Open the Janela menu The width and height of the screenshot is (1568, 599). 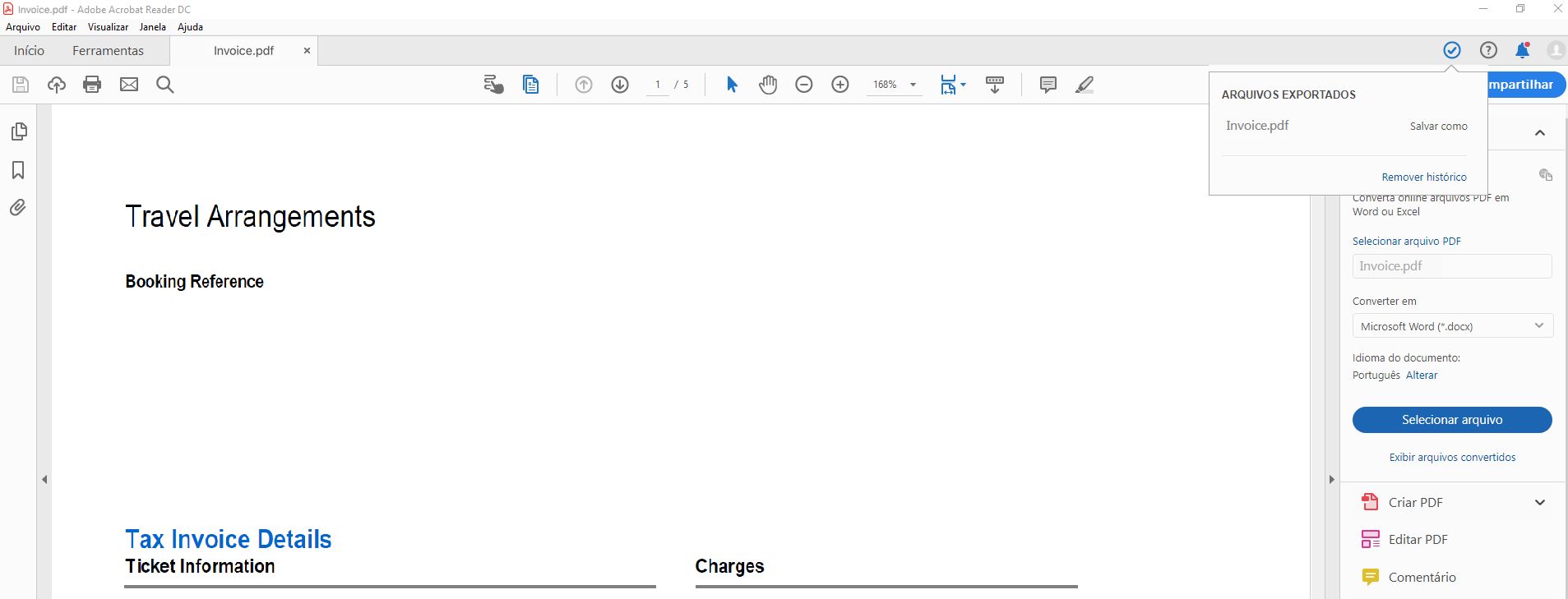tap(152, 27)
